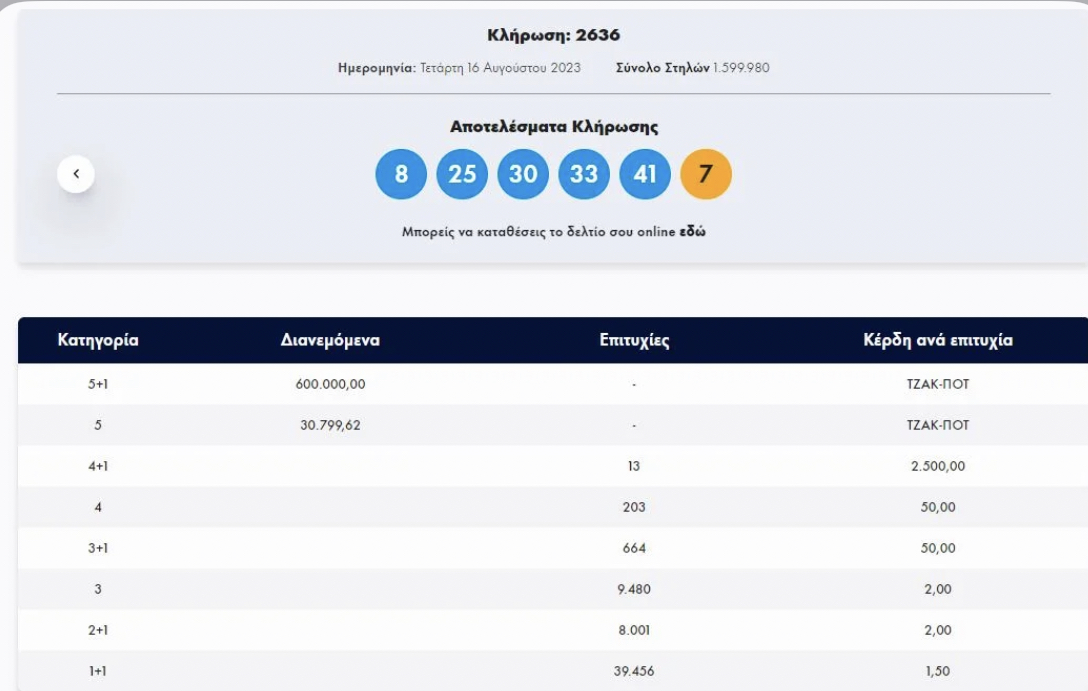Click 'ΤΖΑΚ-ΠΟΤ' in the category 5 row

click(x=938, y=425)
